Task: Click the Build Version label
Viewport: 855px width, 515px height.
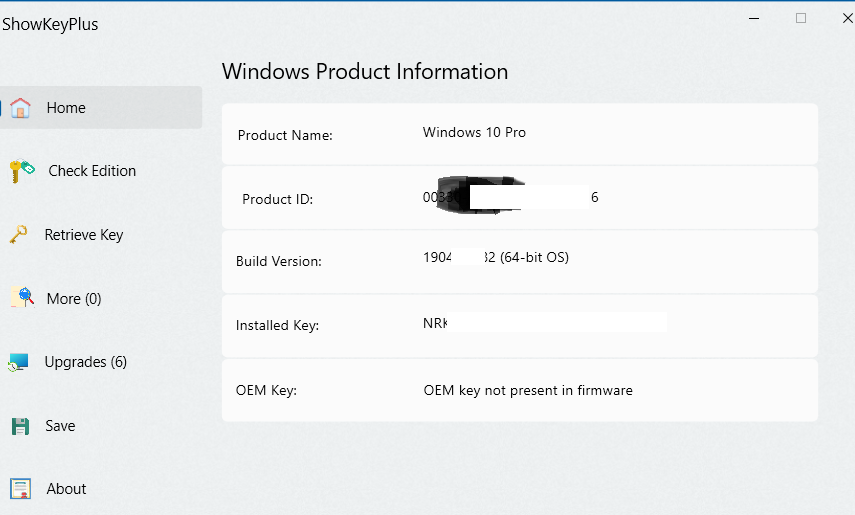Action: [x=279, y=261]
